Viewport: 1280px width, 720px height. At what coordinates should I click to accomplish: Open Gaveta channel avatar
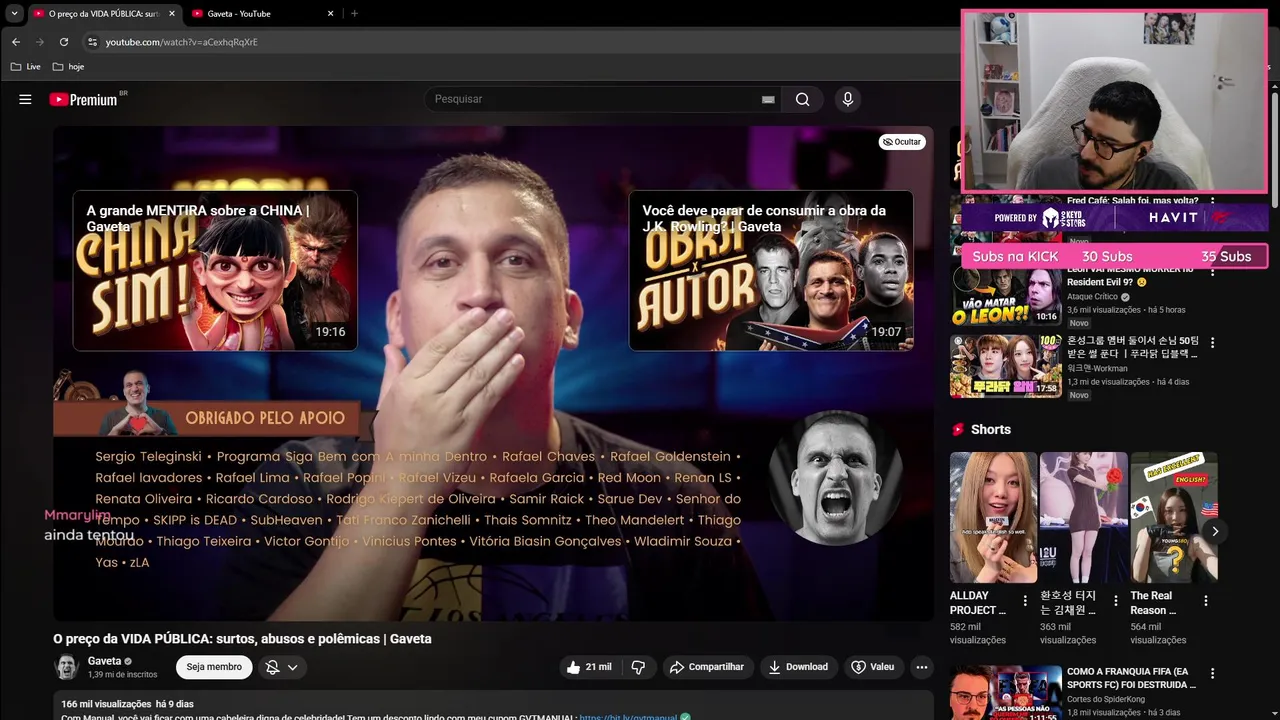(x=66, y=667)
